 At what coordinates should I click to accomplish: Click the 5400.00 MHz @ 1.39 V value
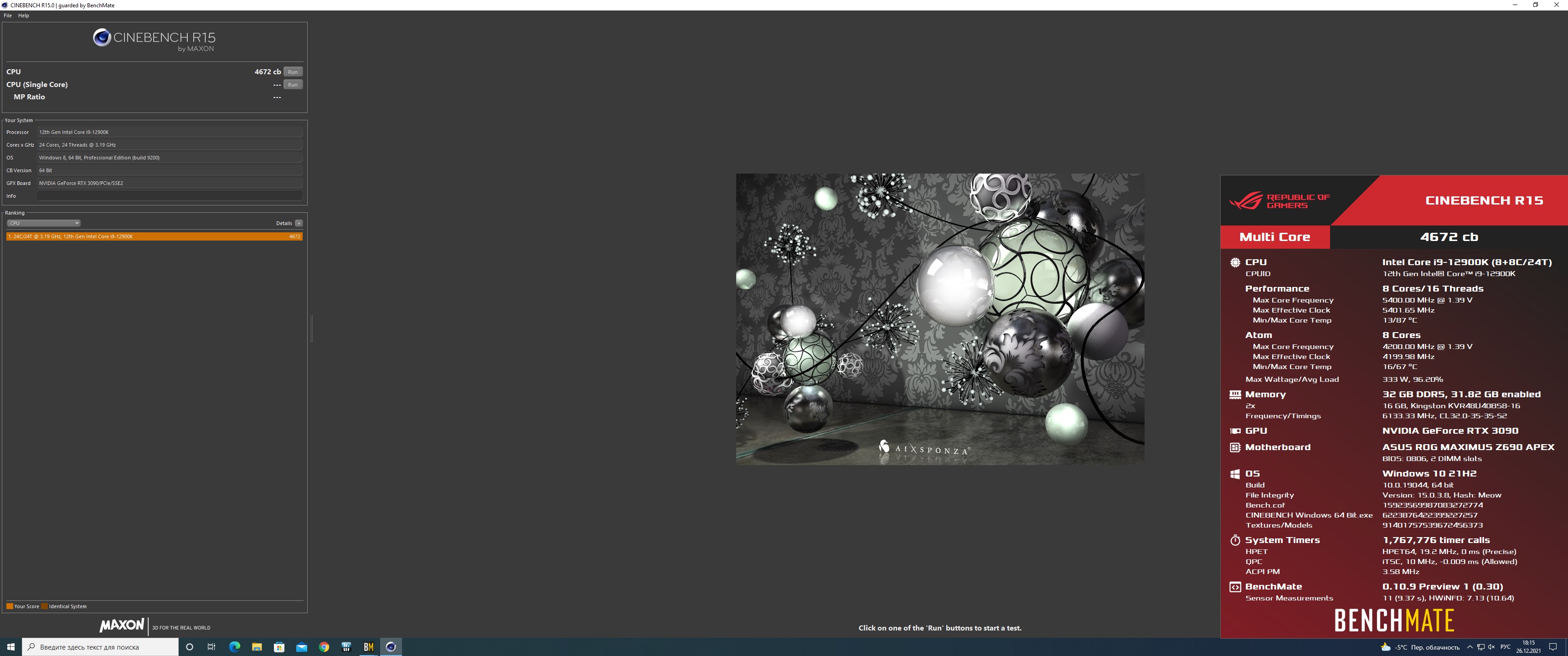coord(1428,300)
